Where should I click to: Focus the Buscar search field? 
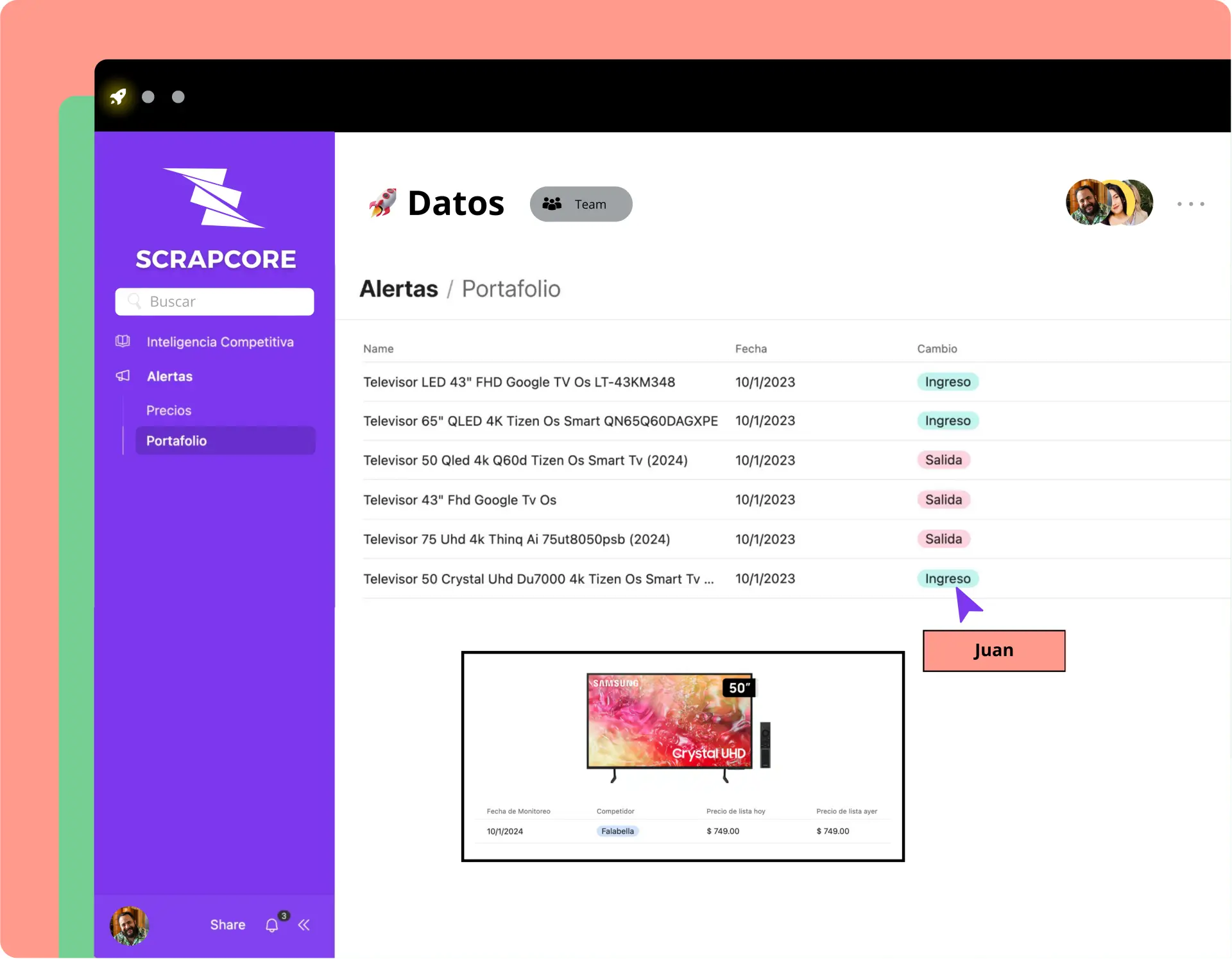(x=215, y=302)
